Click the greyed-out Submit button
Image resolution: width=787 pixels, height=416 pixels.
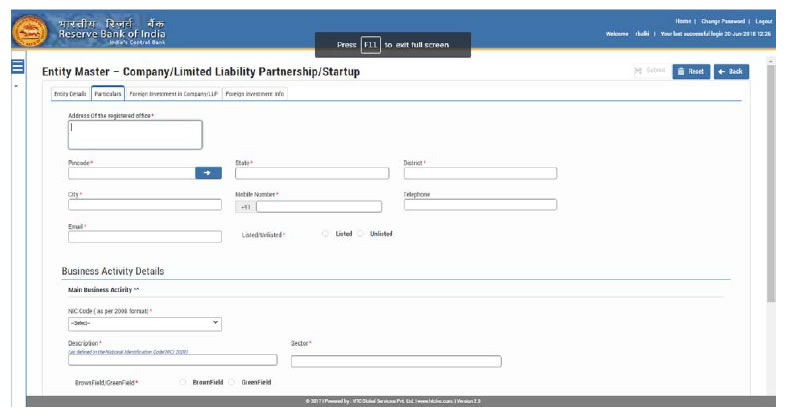click(650, 72)
